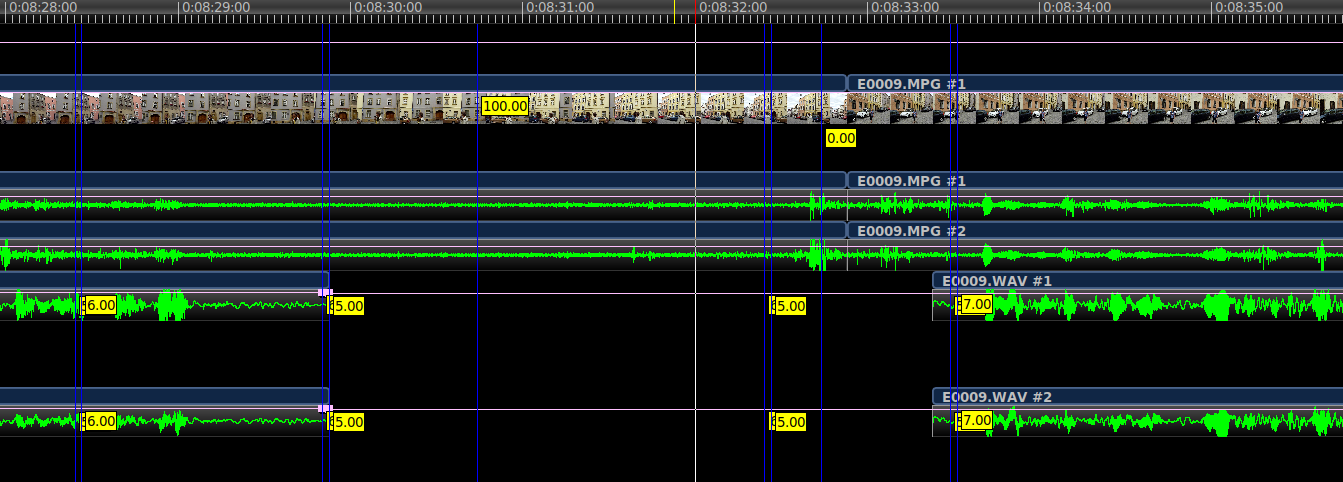Click the 100.00 keyframe on the video track
1343x482 pixels.
pos(504,106)
